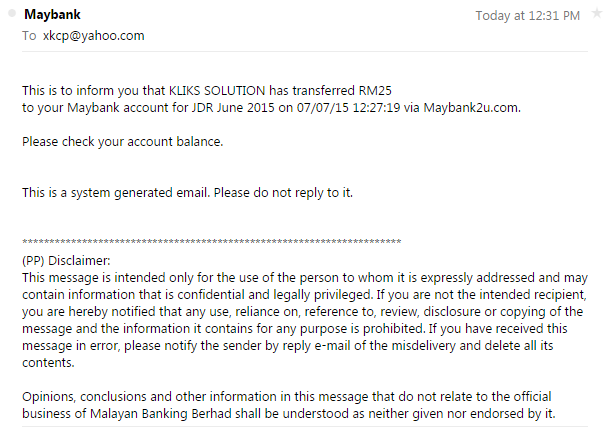This screenshot has width=610, height=438.
Task: Star this Maybank email
Action: point(597,13)
